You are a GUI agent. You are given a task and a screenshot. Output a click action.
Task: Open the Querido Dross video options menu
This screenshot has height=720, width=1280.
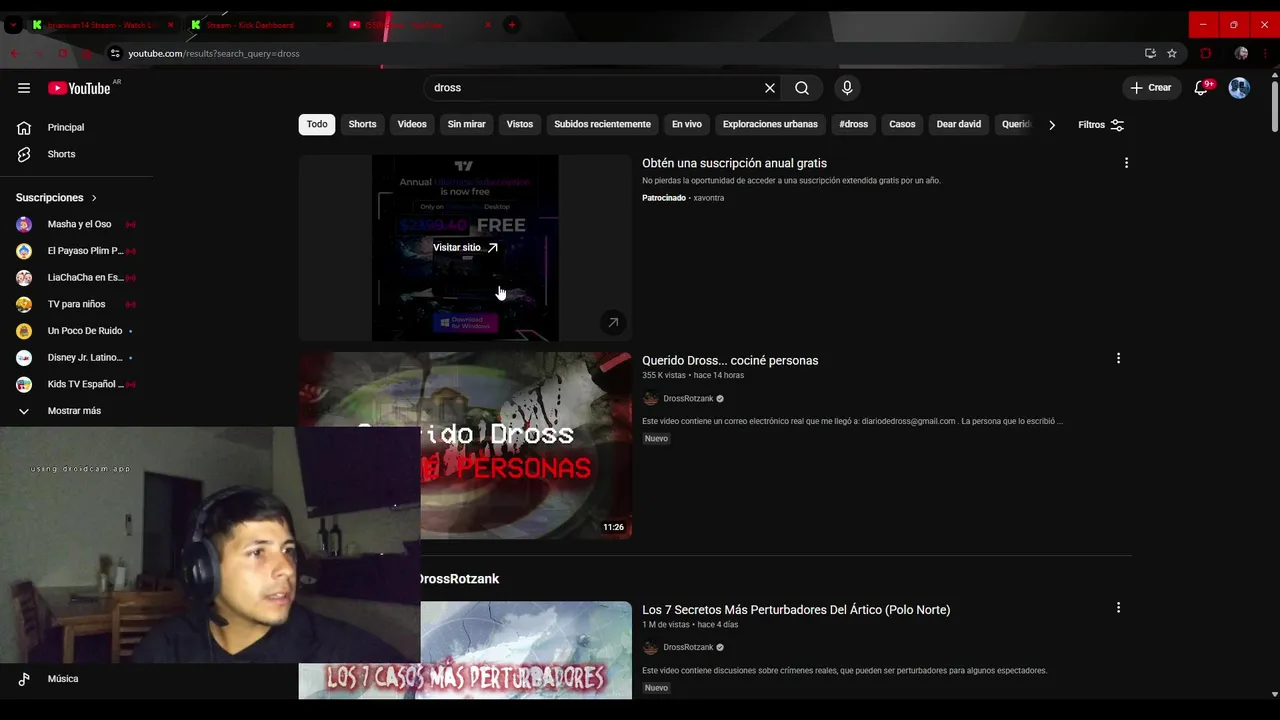point(1118,358)
